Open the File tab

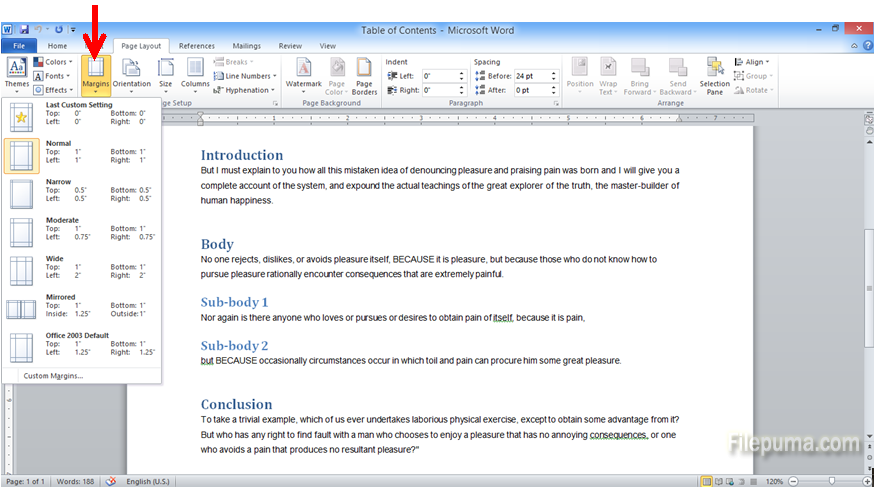click(19, 46)
